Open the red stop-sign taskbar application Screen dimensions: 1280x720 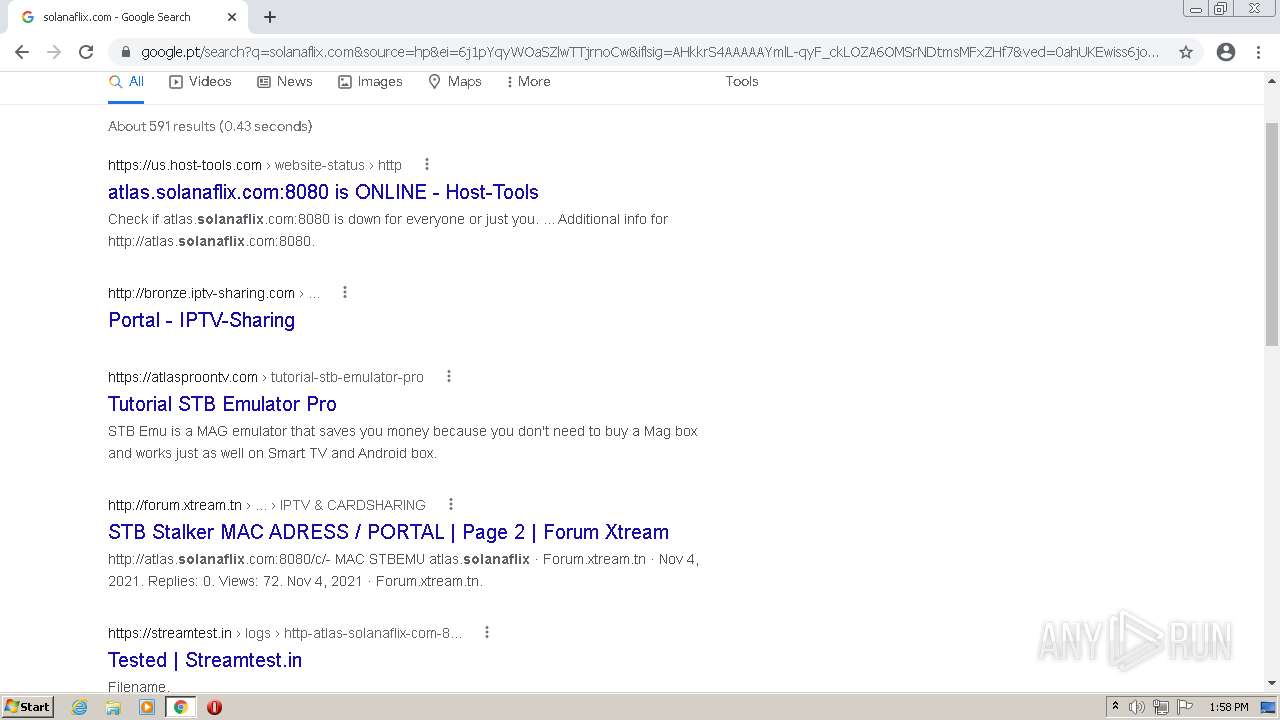point(214,707)
